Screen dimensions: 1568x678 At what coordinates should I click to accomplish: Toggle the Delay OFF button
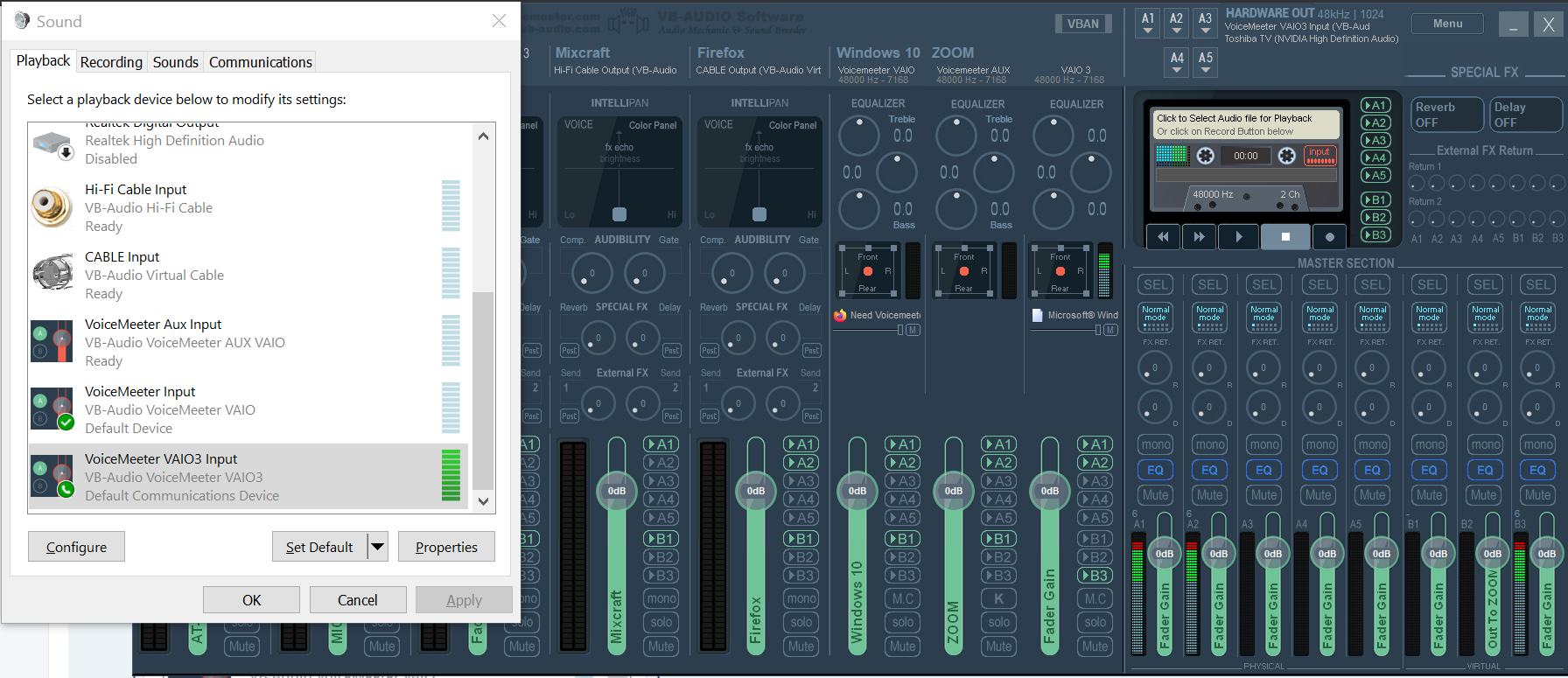pyautogui.click(x=1527, y=115)
